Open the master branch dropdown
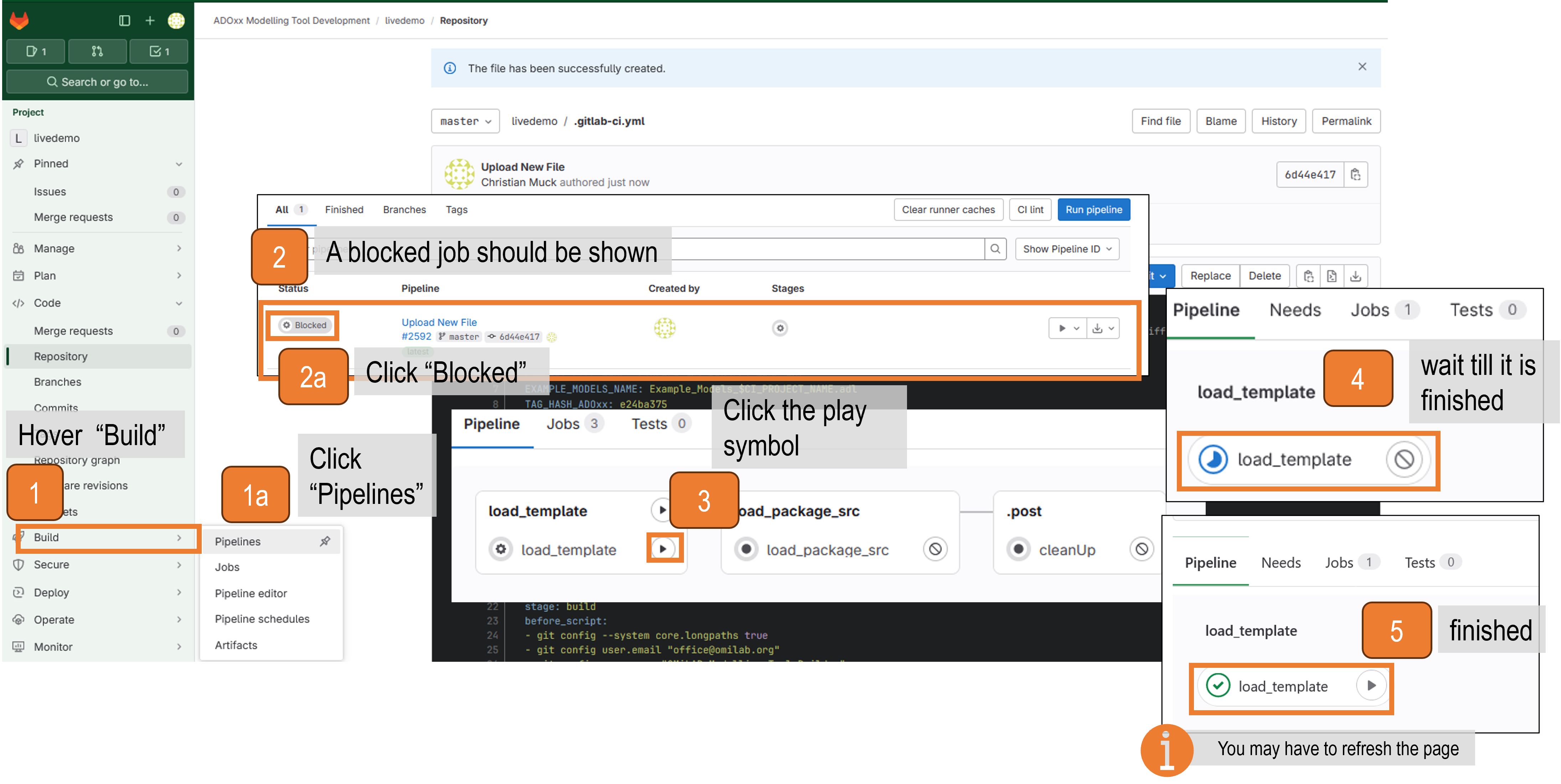1561x784 pixels. coord(465,121)
